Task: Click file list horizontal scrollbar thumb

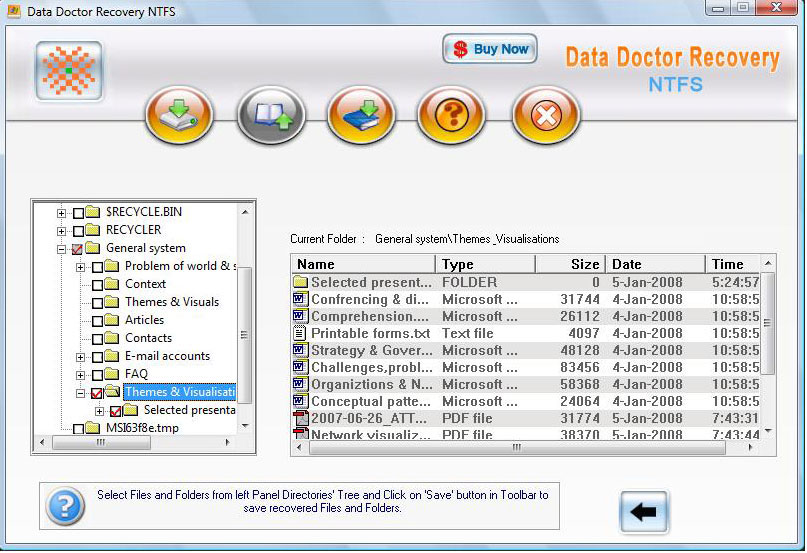Action: click(x=517, y=447)
